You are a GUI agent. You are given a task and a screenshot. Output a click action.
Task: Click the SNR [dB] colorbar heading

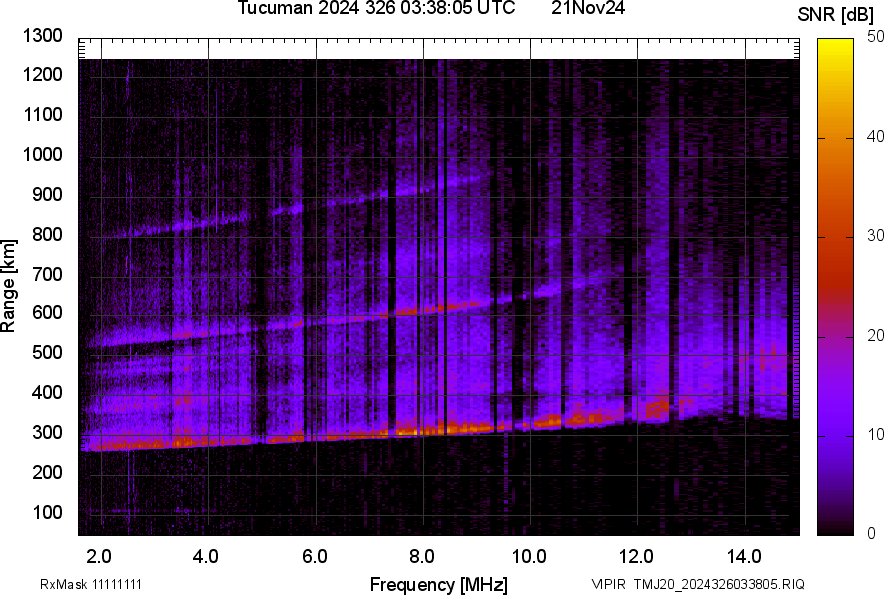pyautogui.click(x=837, y=14)
